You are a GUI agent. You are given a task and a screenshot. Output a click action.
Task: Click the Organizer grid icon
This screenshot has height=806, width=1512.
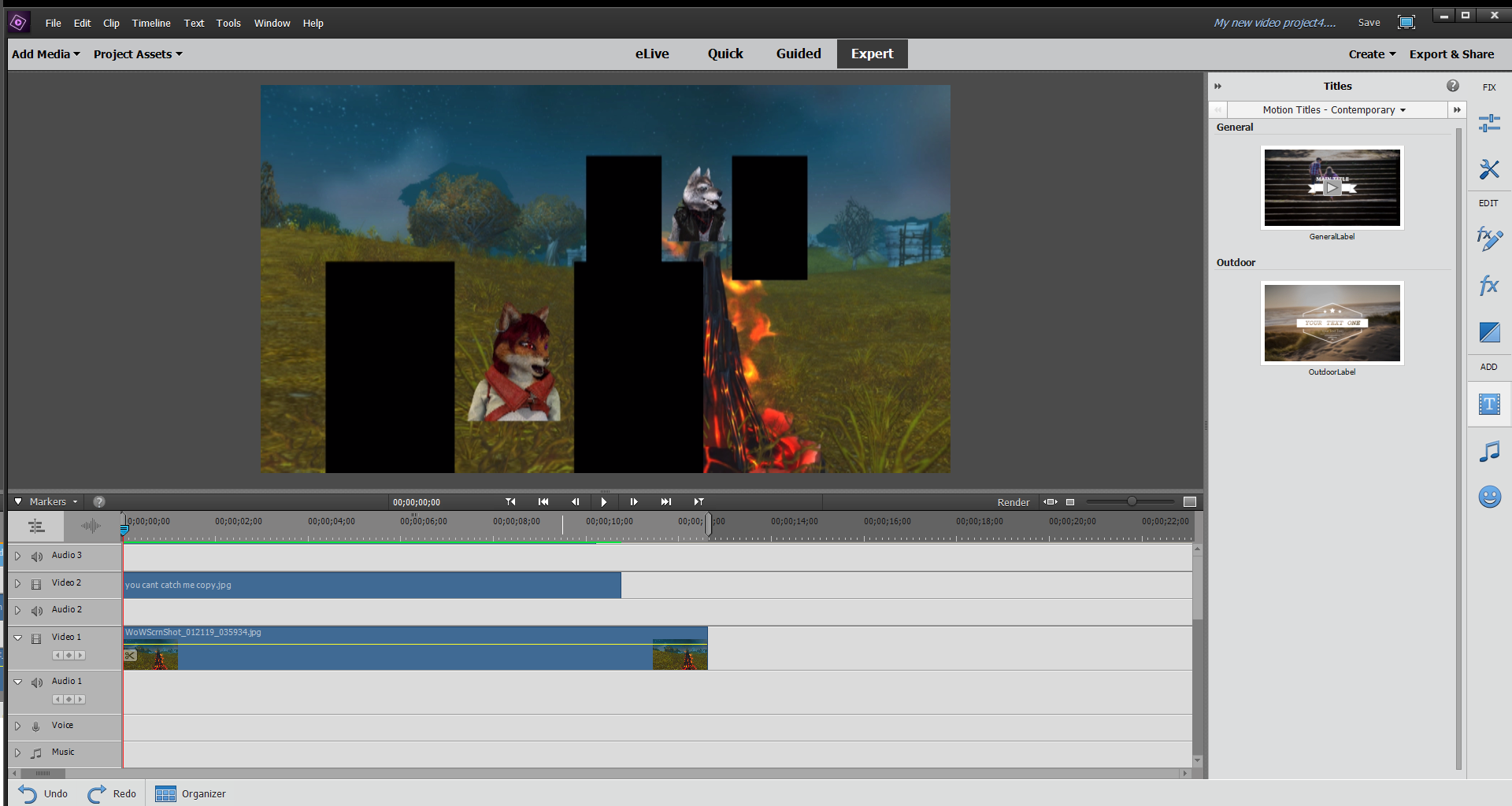click(x=165, y=794)
